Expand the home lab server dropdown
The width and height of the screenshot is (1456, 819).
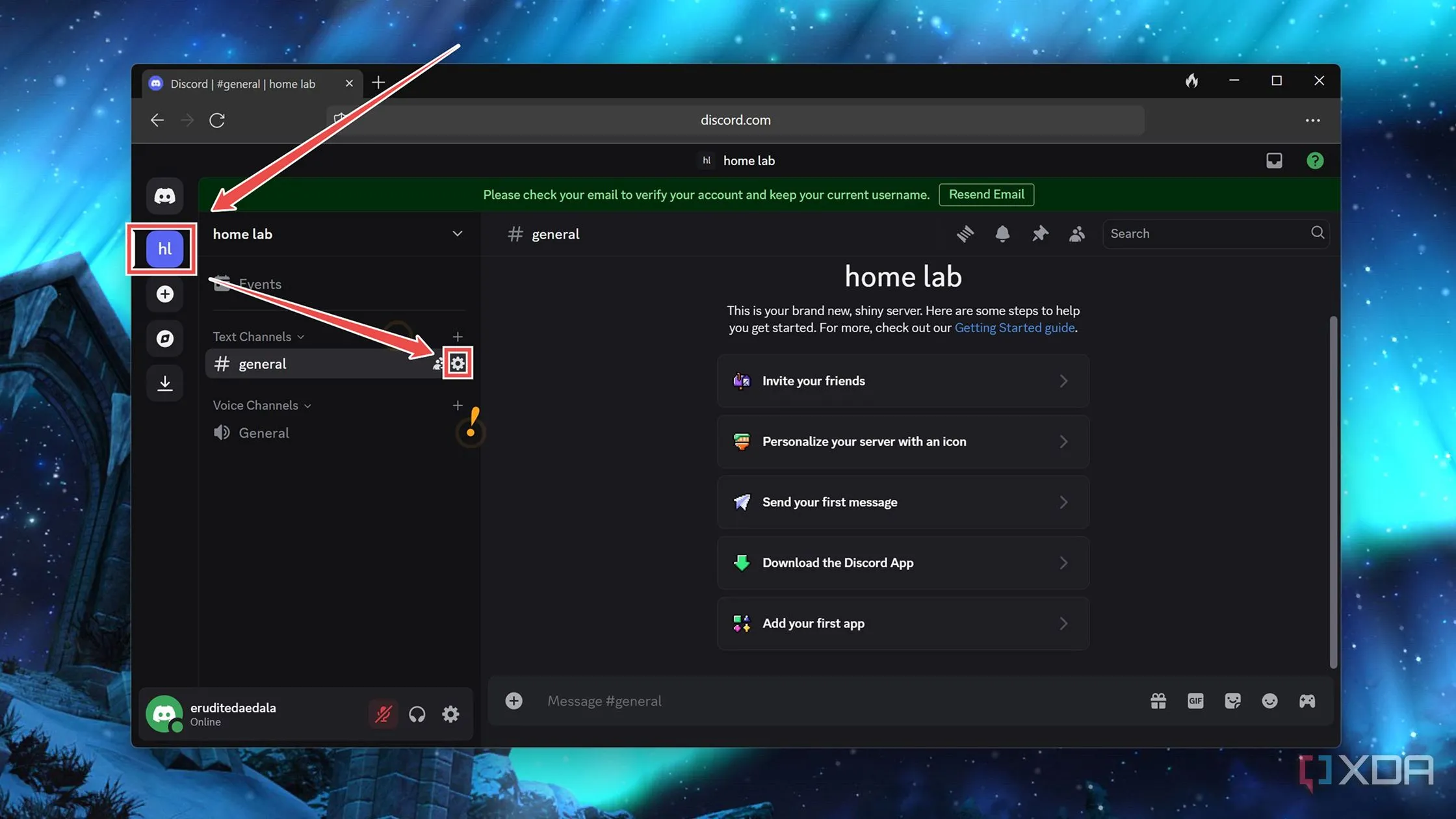(x=457, y=234)
